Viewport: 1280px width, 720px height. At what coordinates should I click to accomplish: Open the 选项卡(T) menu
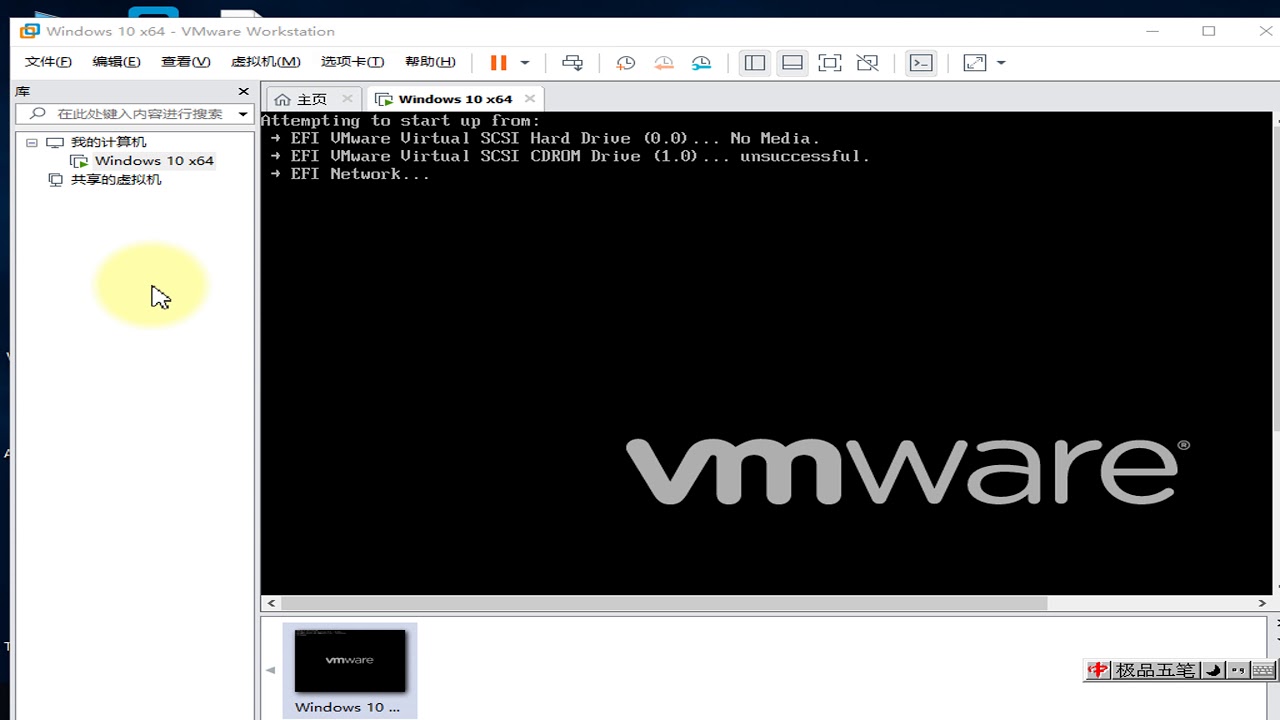[x=352, y=62]
